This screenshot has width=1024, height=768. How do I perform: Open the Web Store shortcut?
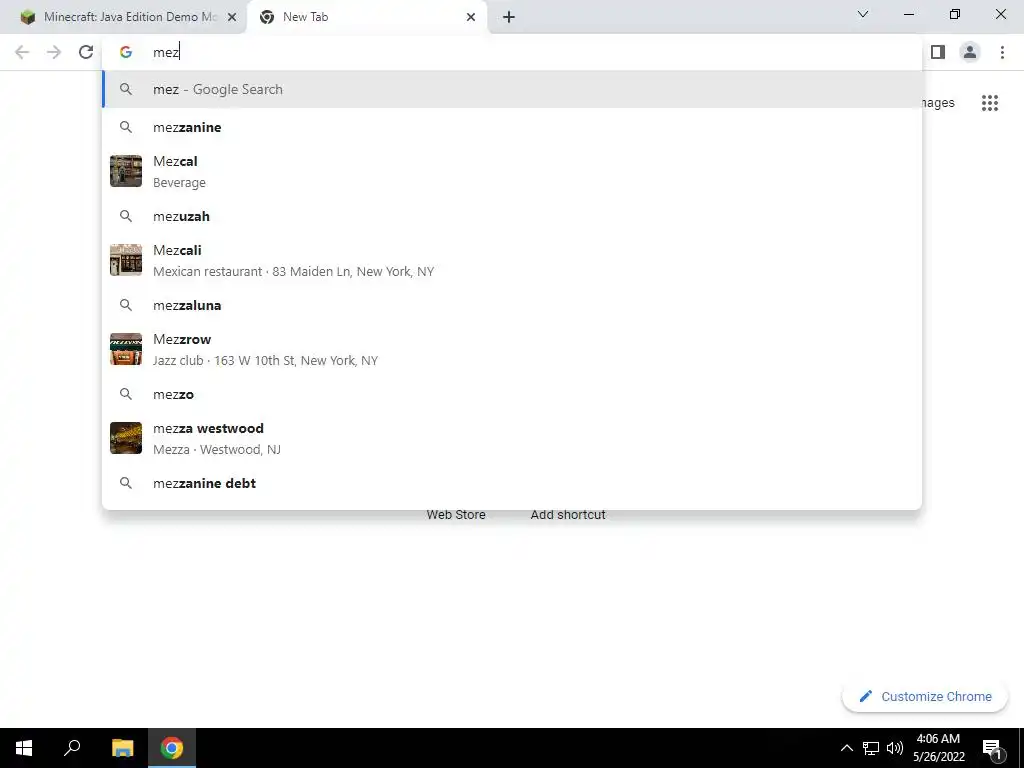click(456, 515)
